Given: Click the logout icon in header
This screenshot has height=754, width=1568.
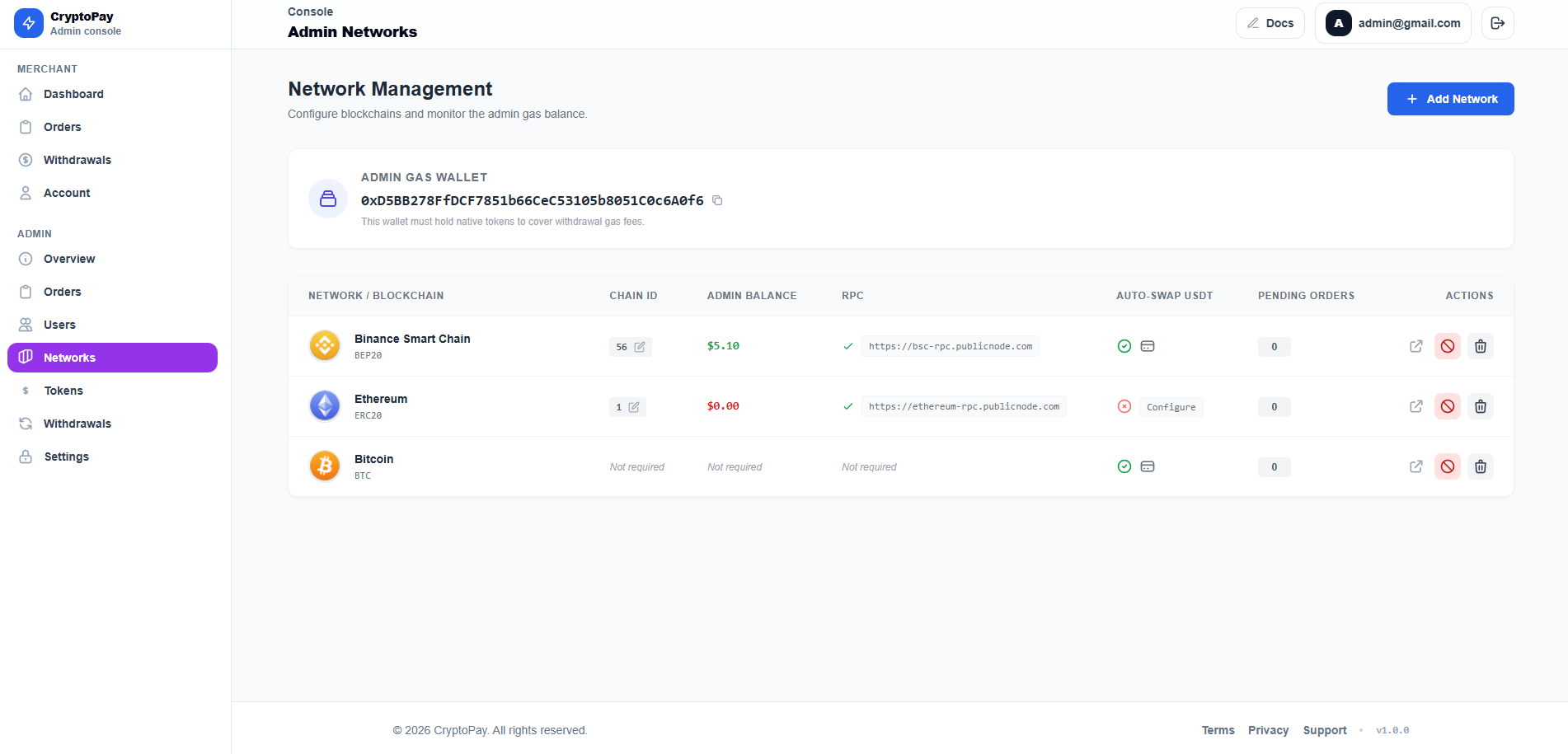Looking at the screenshot, I should [1497, 23].
